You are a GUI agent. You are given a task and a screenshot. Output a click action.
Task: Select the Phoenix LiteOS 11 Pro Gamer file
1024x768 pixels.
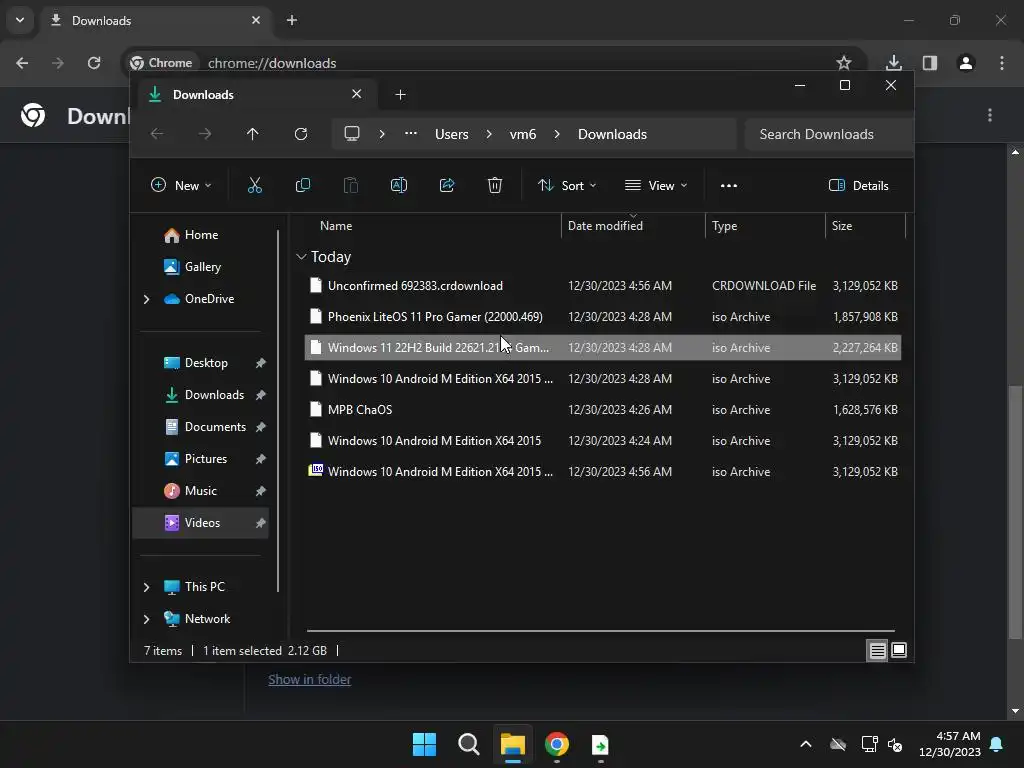pos(603,317)
